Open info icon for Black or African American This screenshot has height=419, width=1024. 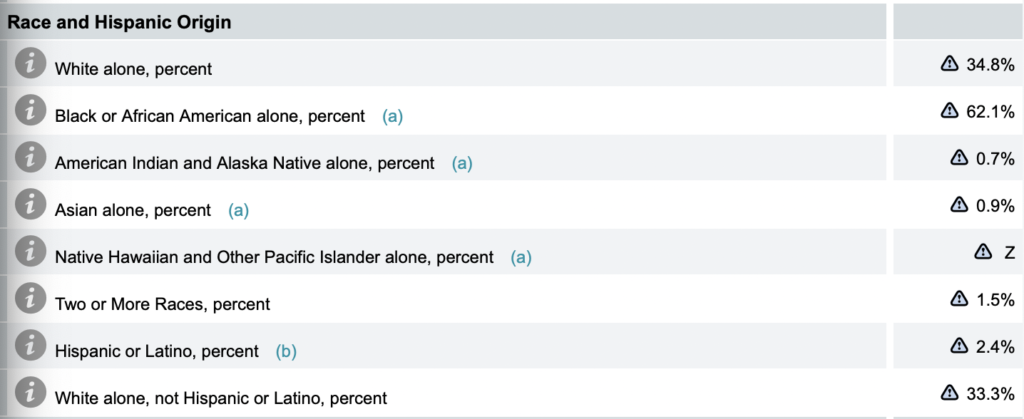pyautogui.click(x=30, y=110)
